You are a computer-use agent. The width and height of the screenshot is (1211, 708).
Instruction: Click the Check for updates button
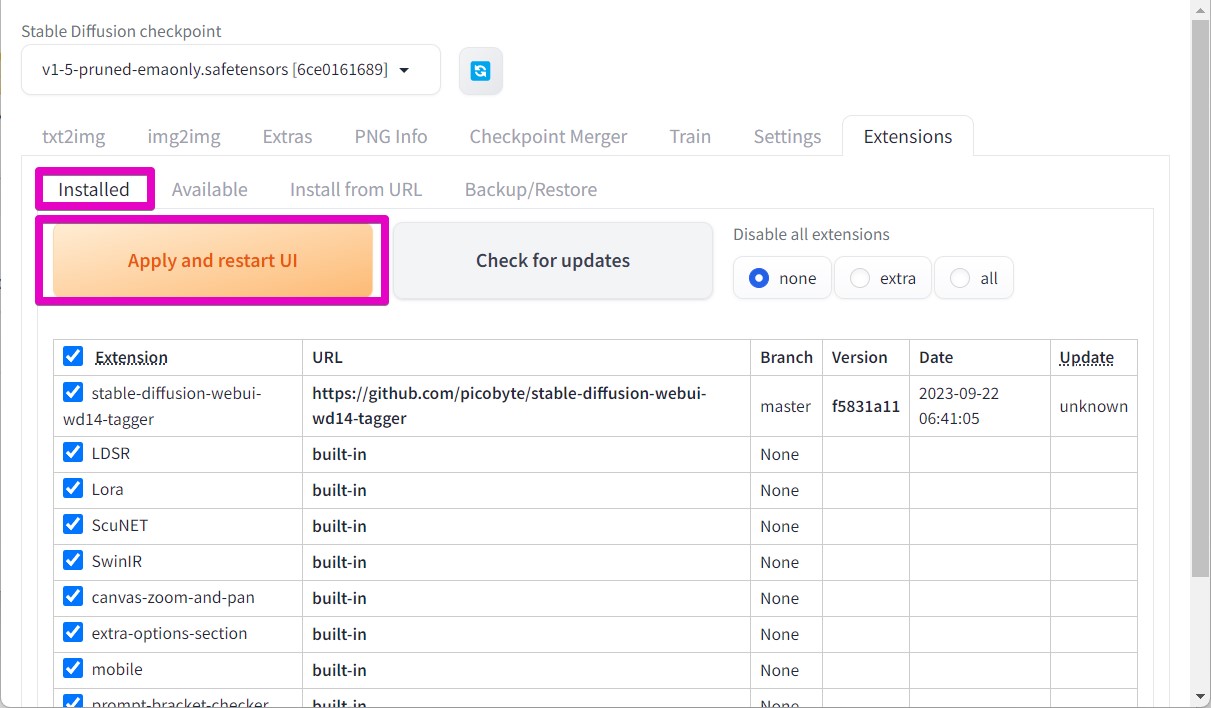tap(552, 261)
